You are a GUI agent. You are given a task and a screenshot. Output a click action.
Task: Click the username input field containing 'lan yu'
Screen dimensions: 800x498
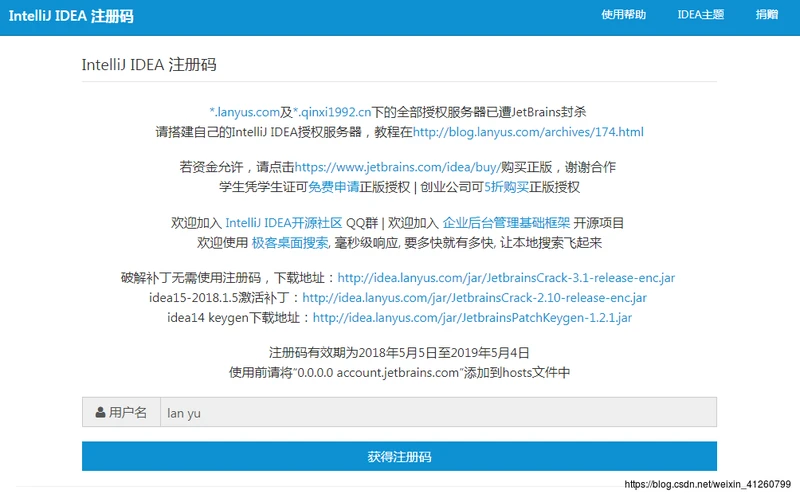pos(438,413)
